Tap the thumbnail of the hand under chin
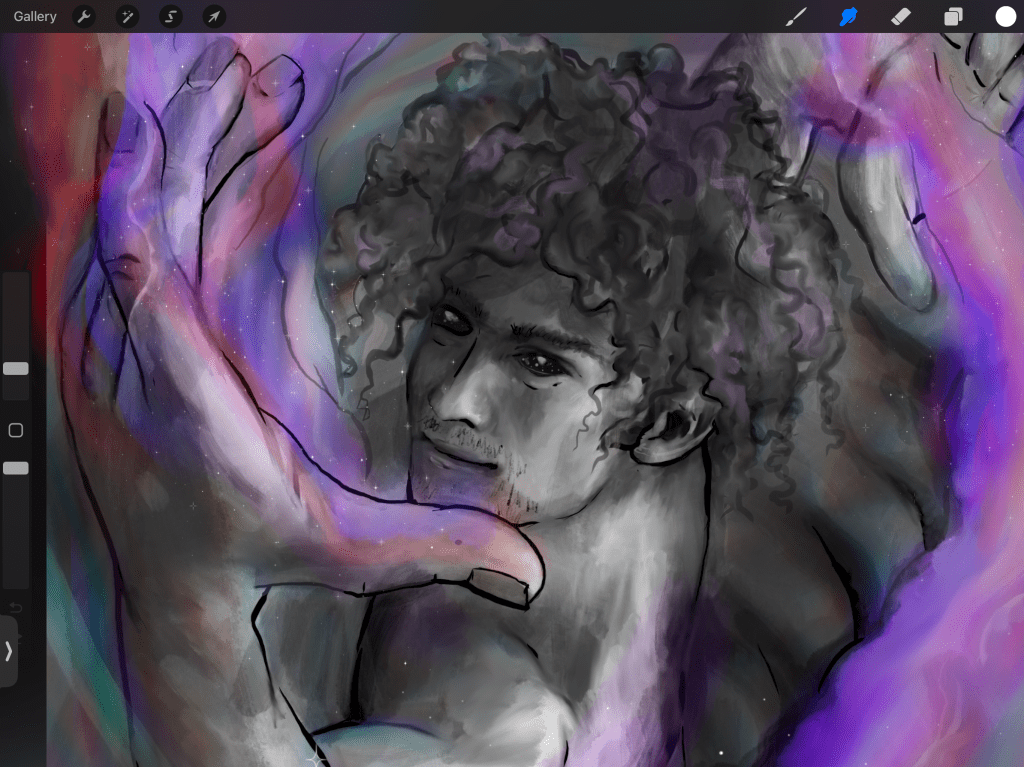Image resolution: width=1024 pixels, height=767 pixels. (x=498, y=586)
